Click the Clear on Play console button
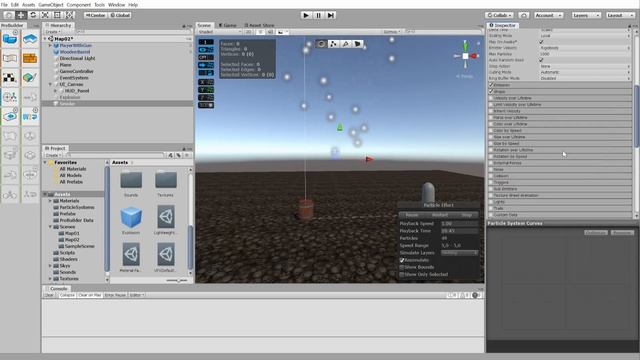This screenshot has height=360, width=640. pyautogui.click(x=89, y=295)
